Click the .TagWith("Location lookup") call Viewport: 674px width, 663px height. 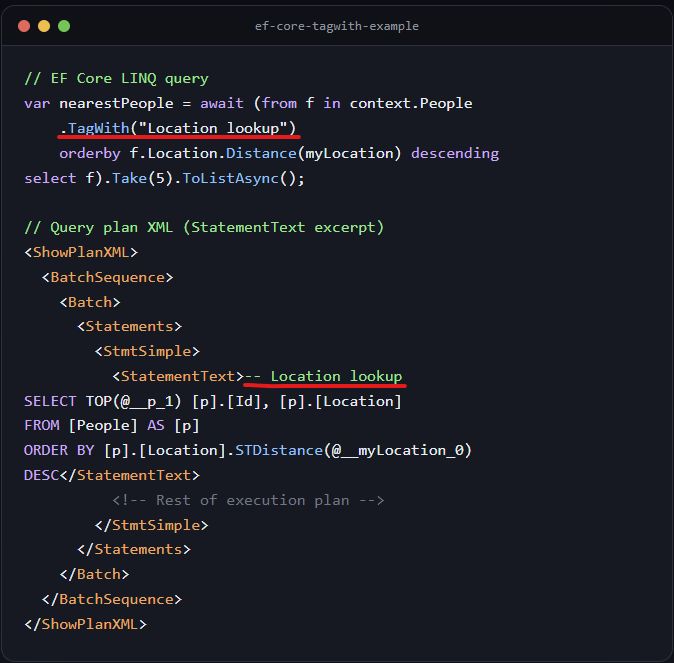178,128
